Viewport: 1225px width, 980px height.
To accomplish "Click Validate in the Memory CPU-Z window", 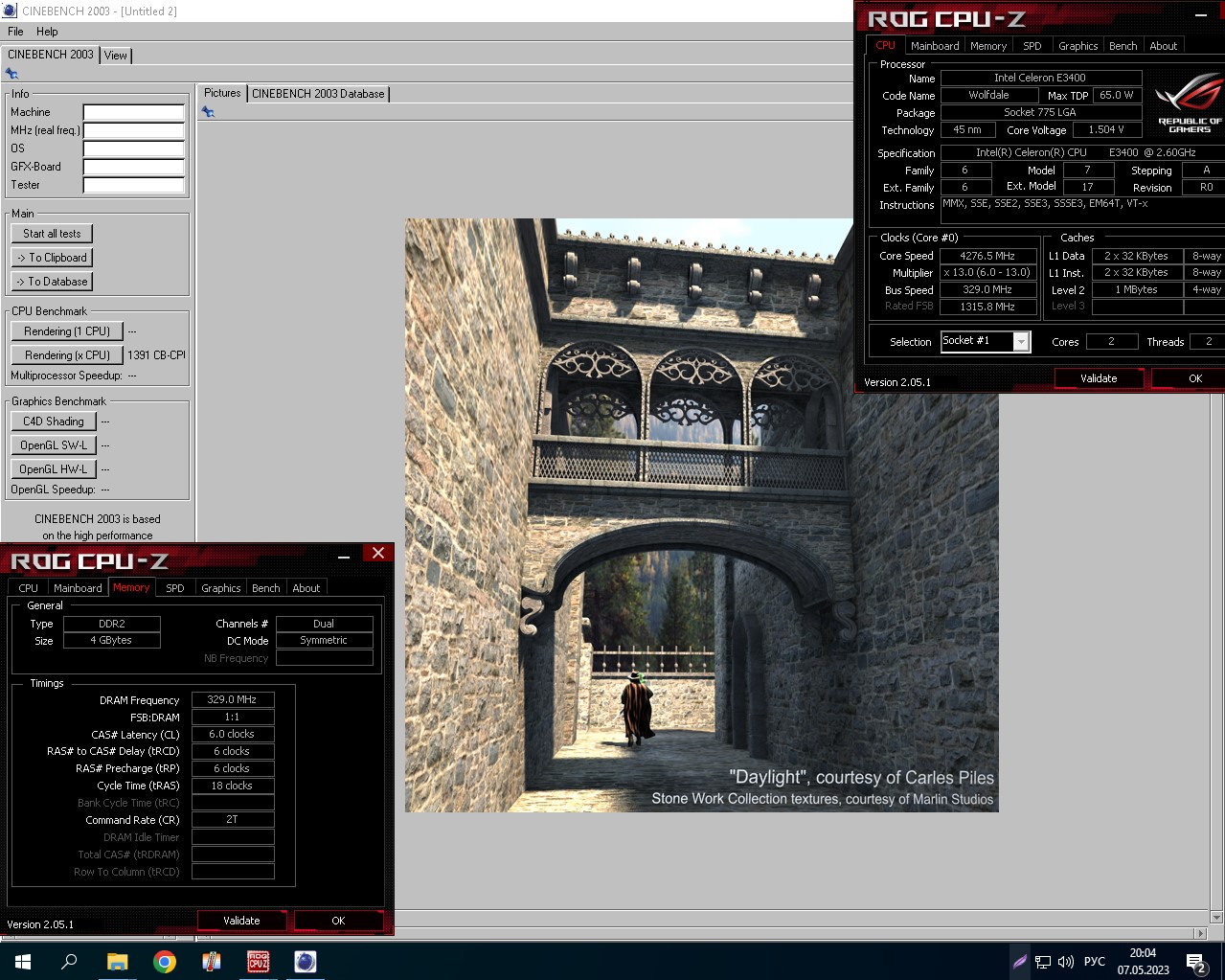I will point(241,921).
